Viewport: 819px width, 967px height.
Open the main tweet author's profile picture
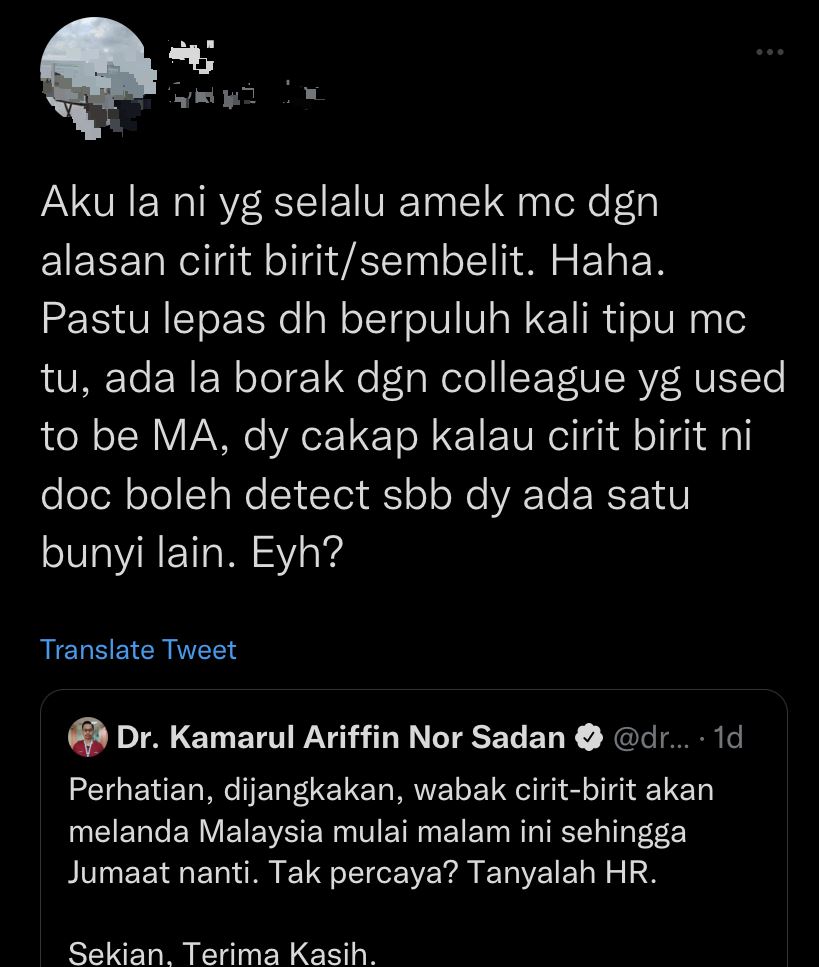coord(95,77)
